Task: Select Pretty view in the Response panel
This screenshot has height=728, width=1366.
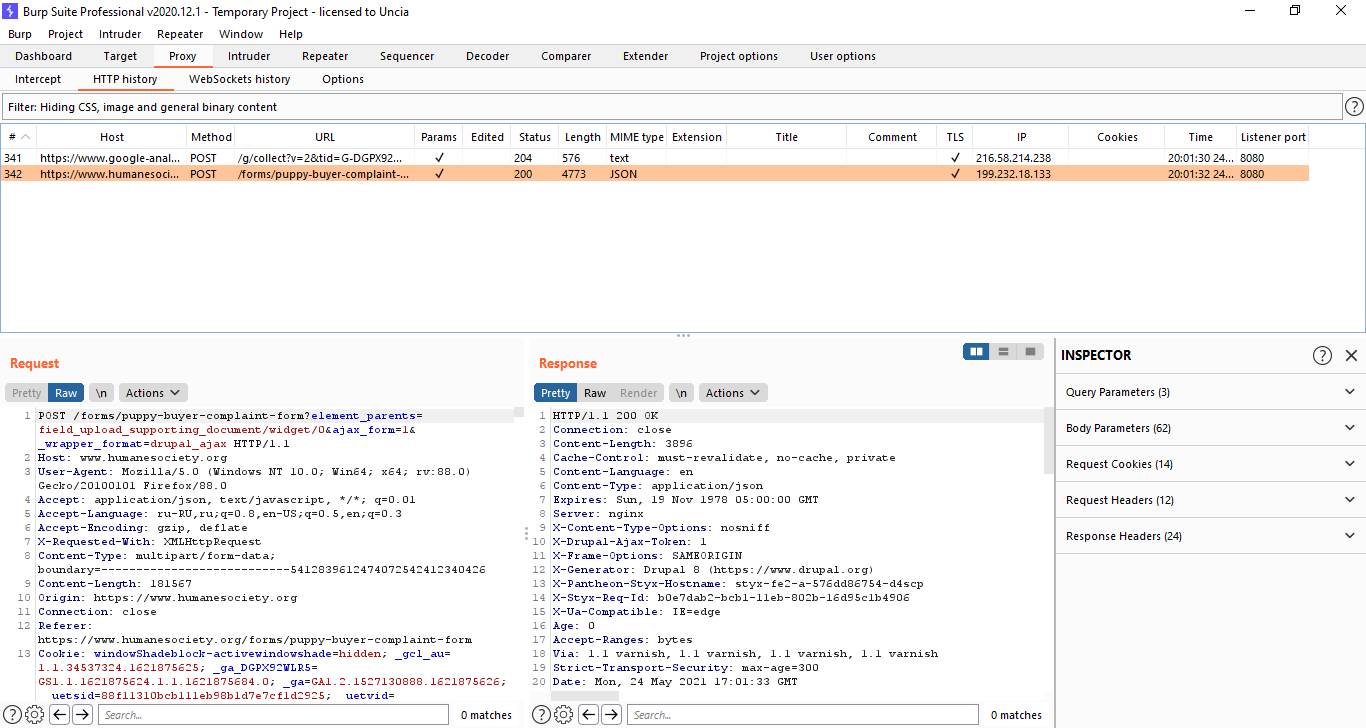Action: (556, 393)
